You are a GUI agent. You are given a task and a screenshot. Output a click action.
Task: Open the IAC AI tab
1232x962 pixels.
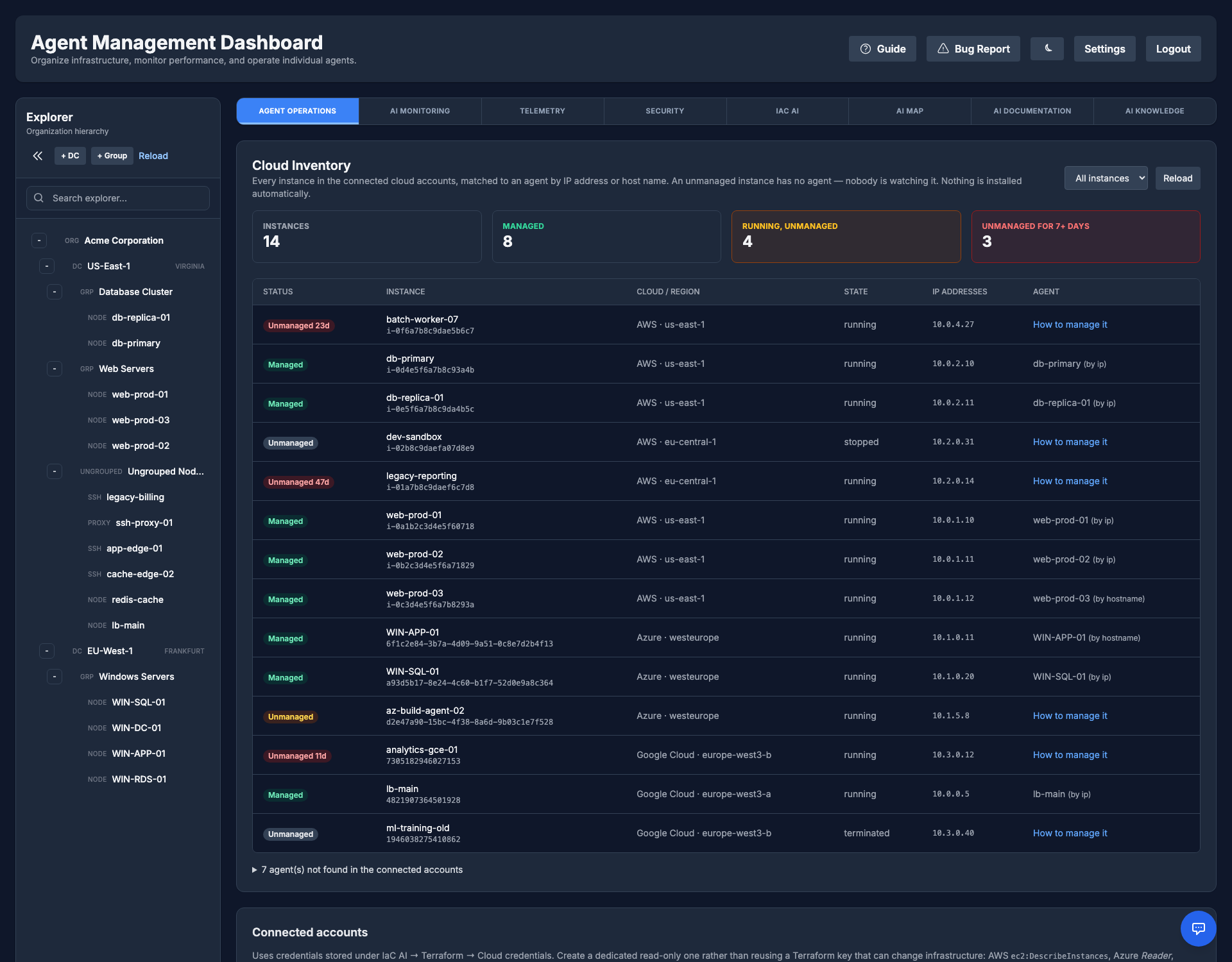coord(787,111)
